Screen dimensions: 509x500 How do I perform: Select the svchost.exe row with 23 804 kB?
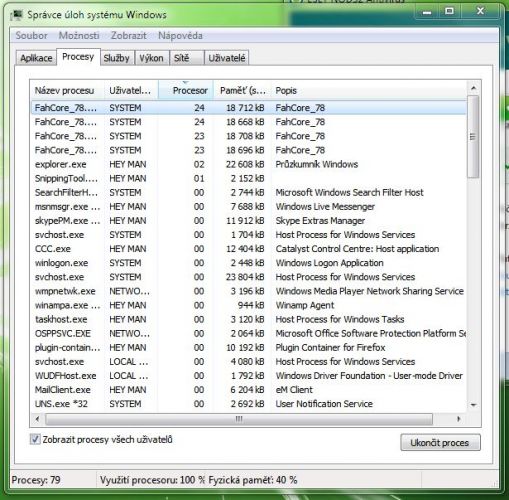coord(249,277)
